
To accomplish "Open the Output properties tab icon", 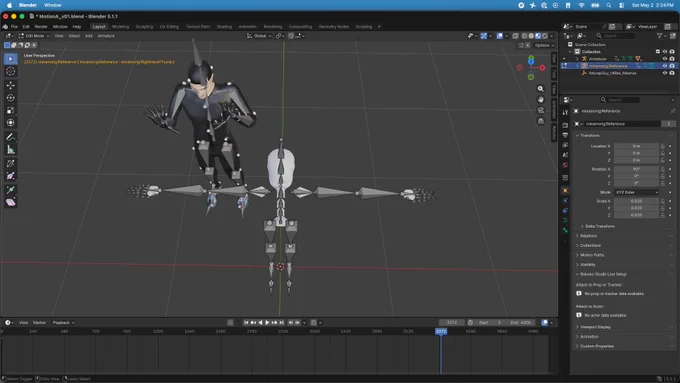I will [565, 135].
